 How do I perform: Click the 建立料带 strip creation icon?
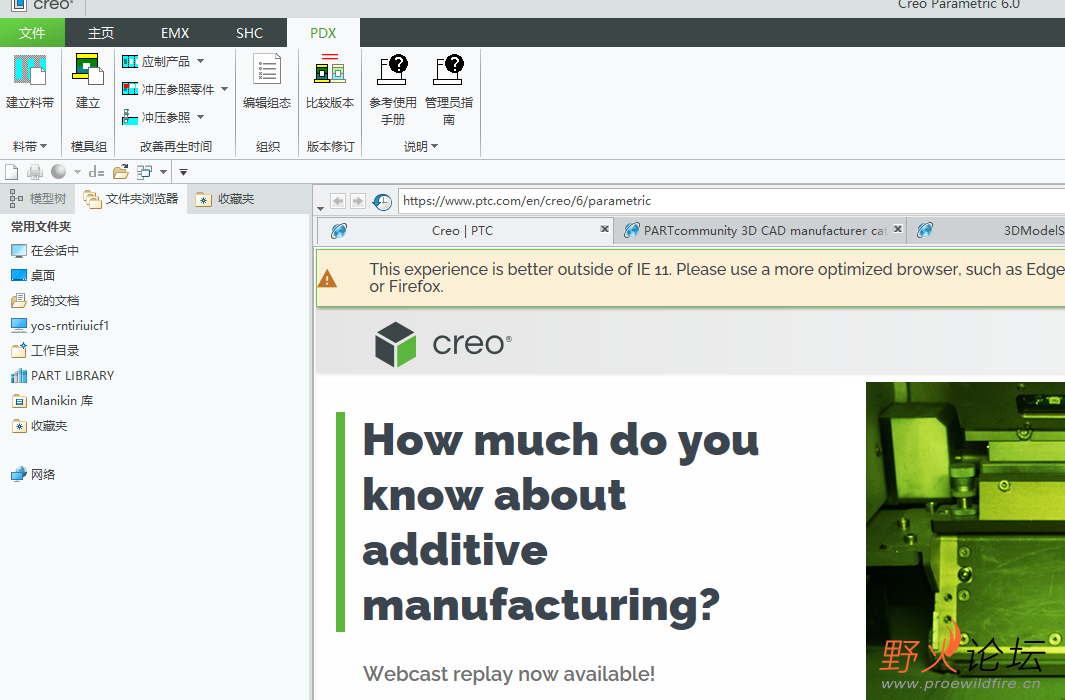30,70
